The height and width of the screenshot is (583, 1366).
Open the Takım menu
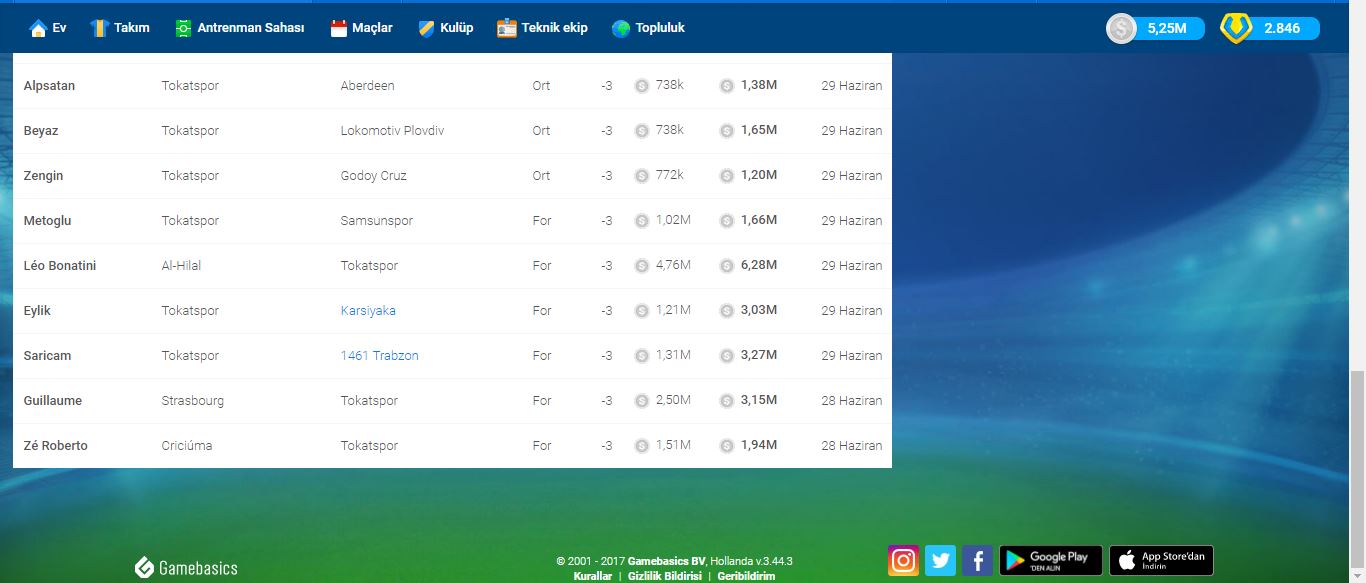132,28
